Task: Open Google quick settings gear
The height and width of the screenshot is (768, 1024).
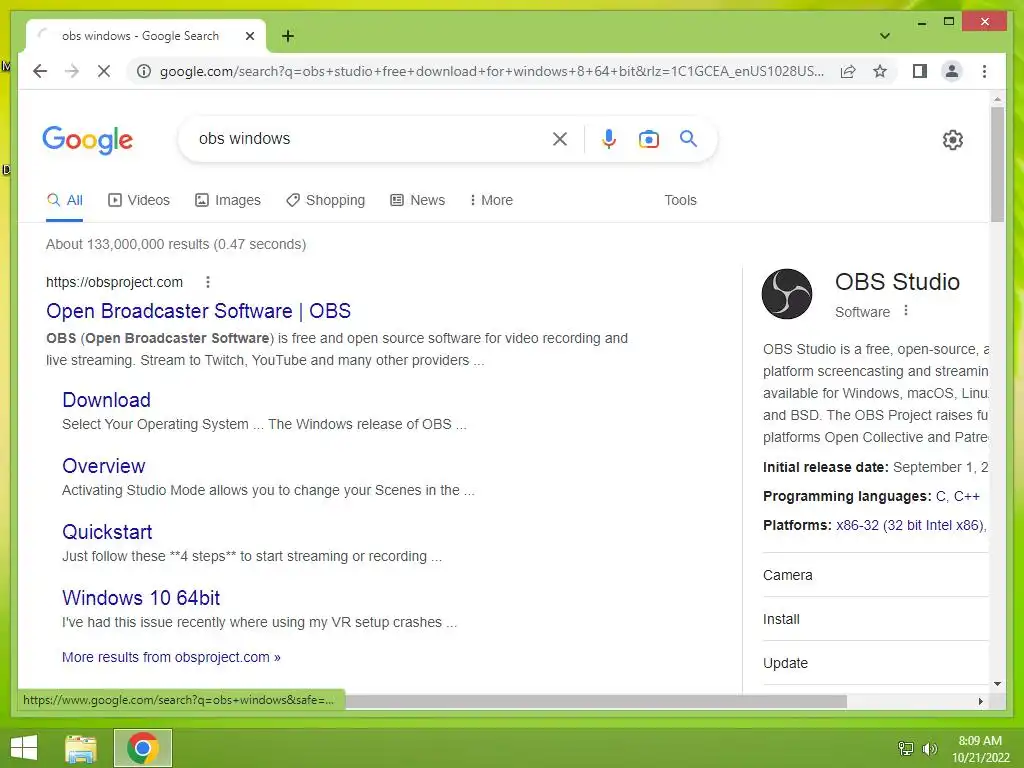Action: pyautogui.click(x=953, y=139)
